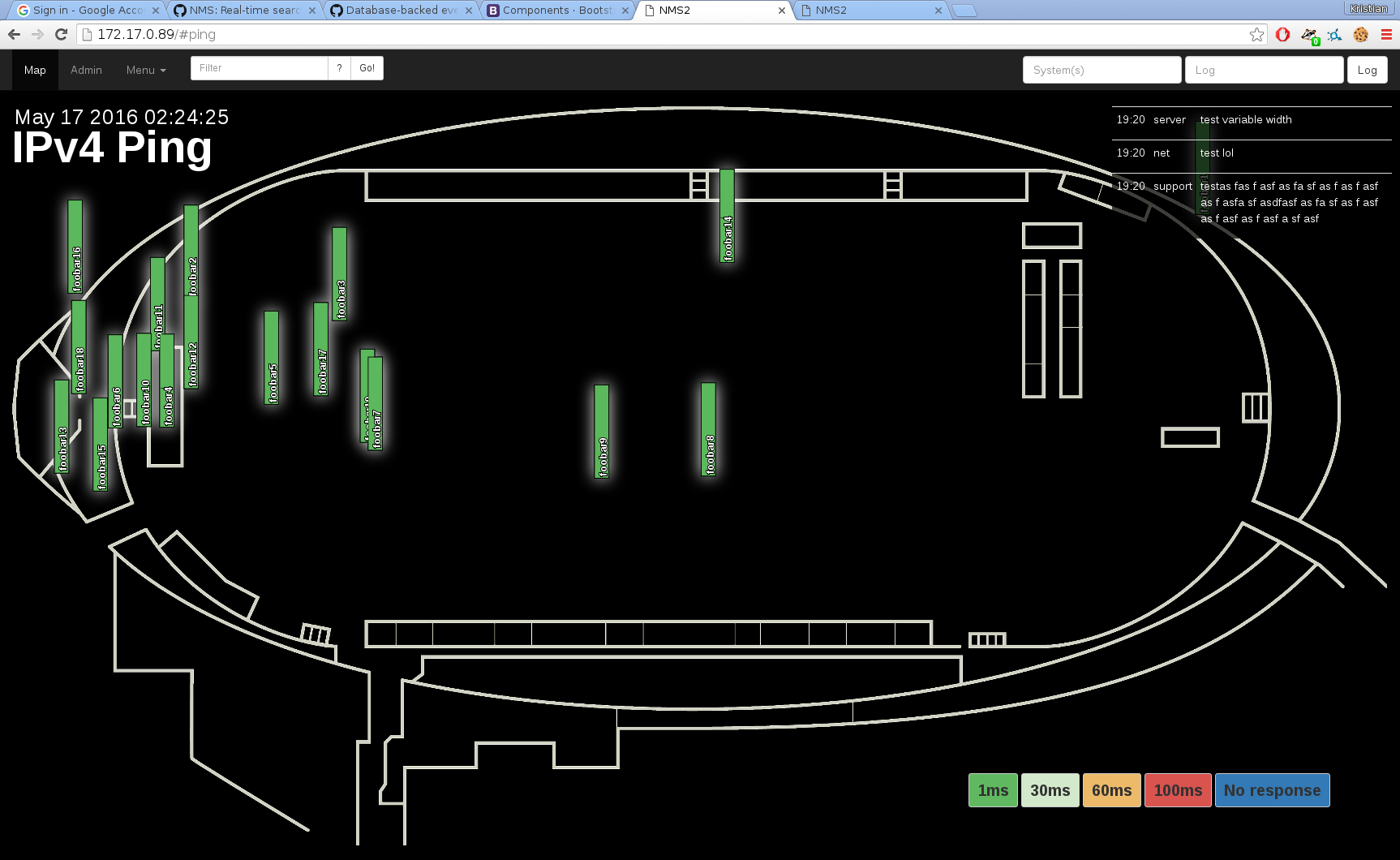The height and width of the screenshot is (860, 1400).
Task: Click the blue network-node extension icon
Action: [x=1334, y=34]
